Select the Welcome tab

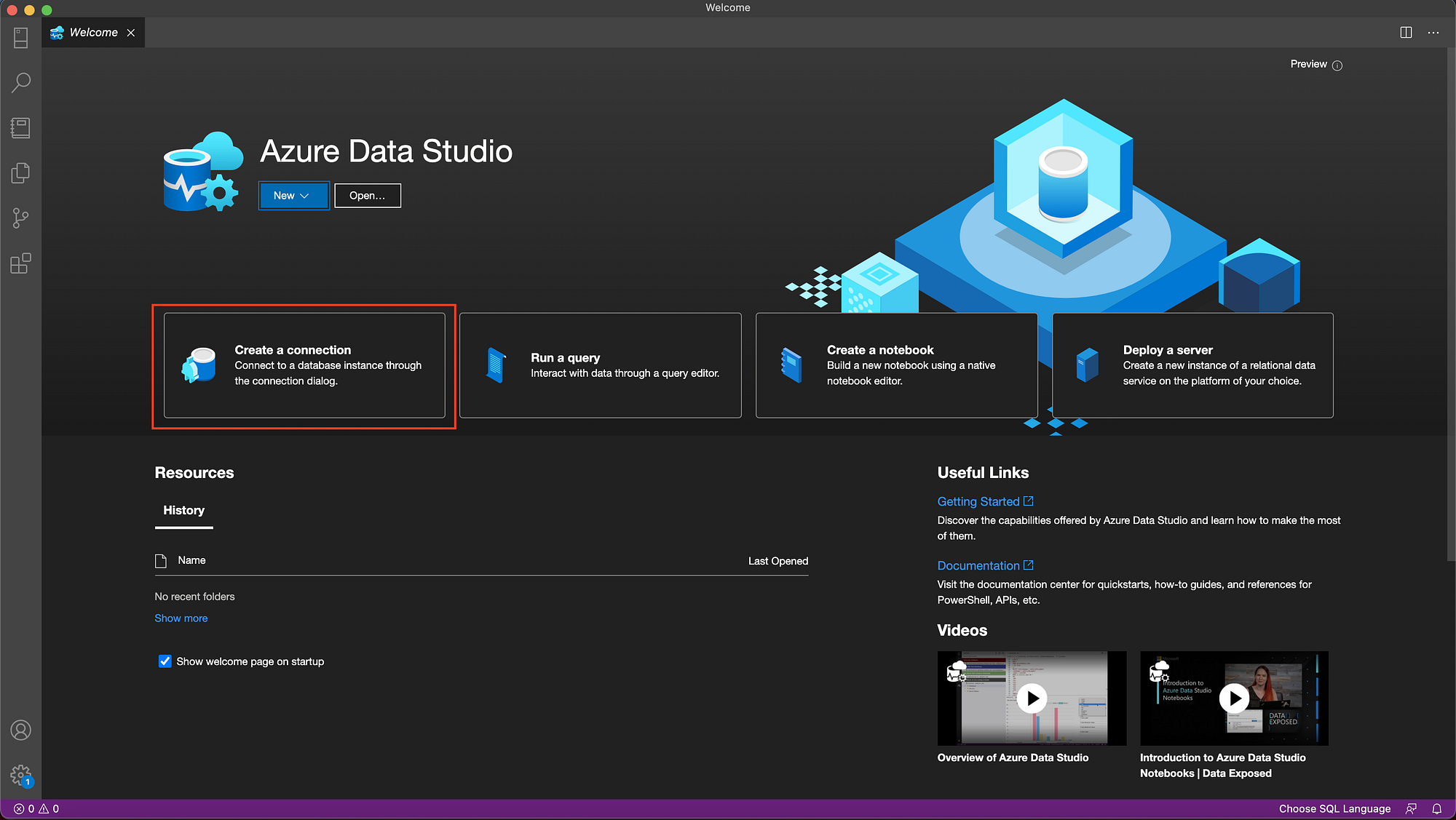[x=93, y=33]
